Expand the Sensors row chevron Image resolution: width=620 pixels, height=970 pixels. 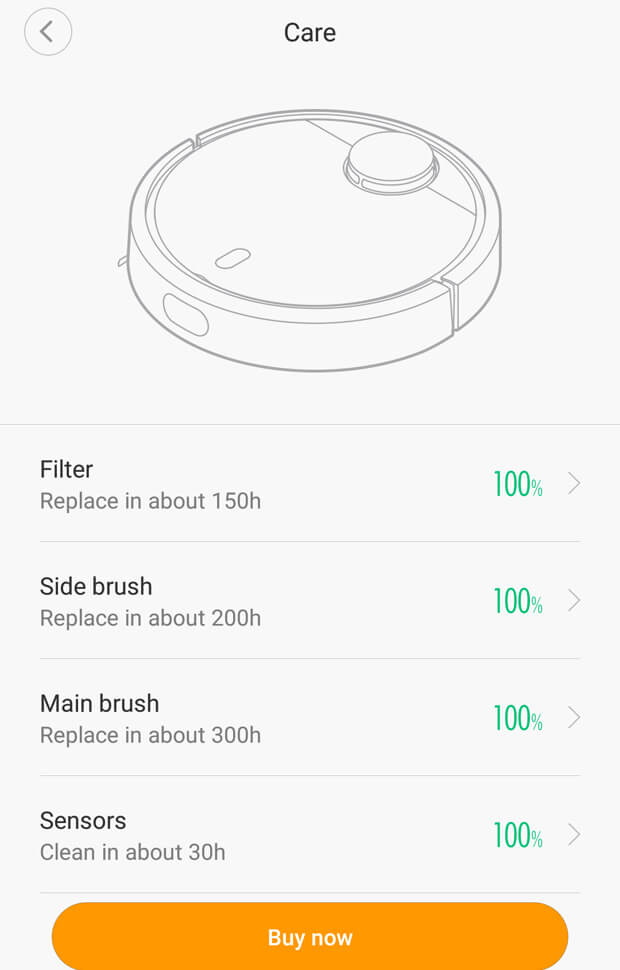click(574, 835)
